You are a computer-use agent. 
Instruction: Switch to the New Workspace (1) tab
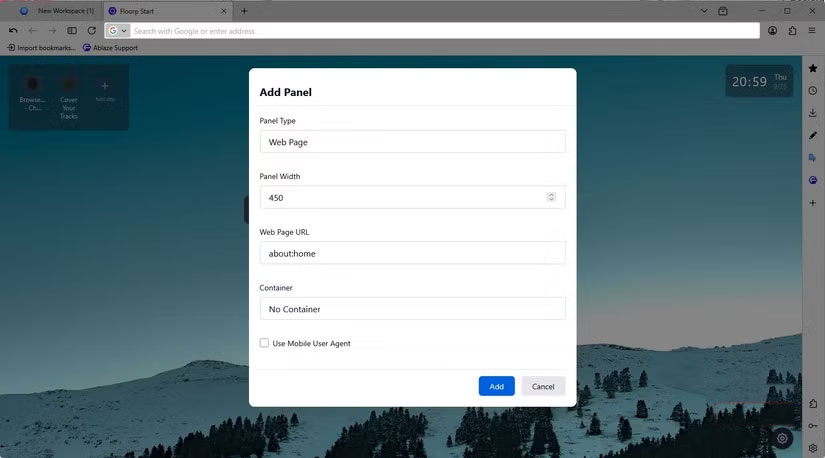point(57,11)
